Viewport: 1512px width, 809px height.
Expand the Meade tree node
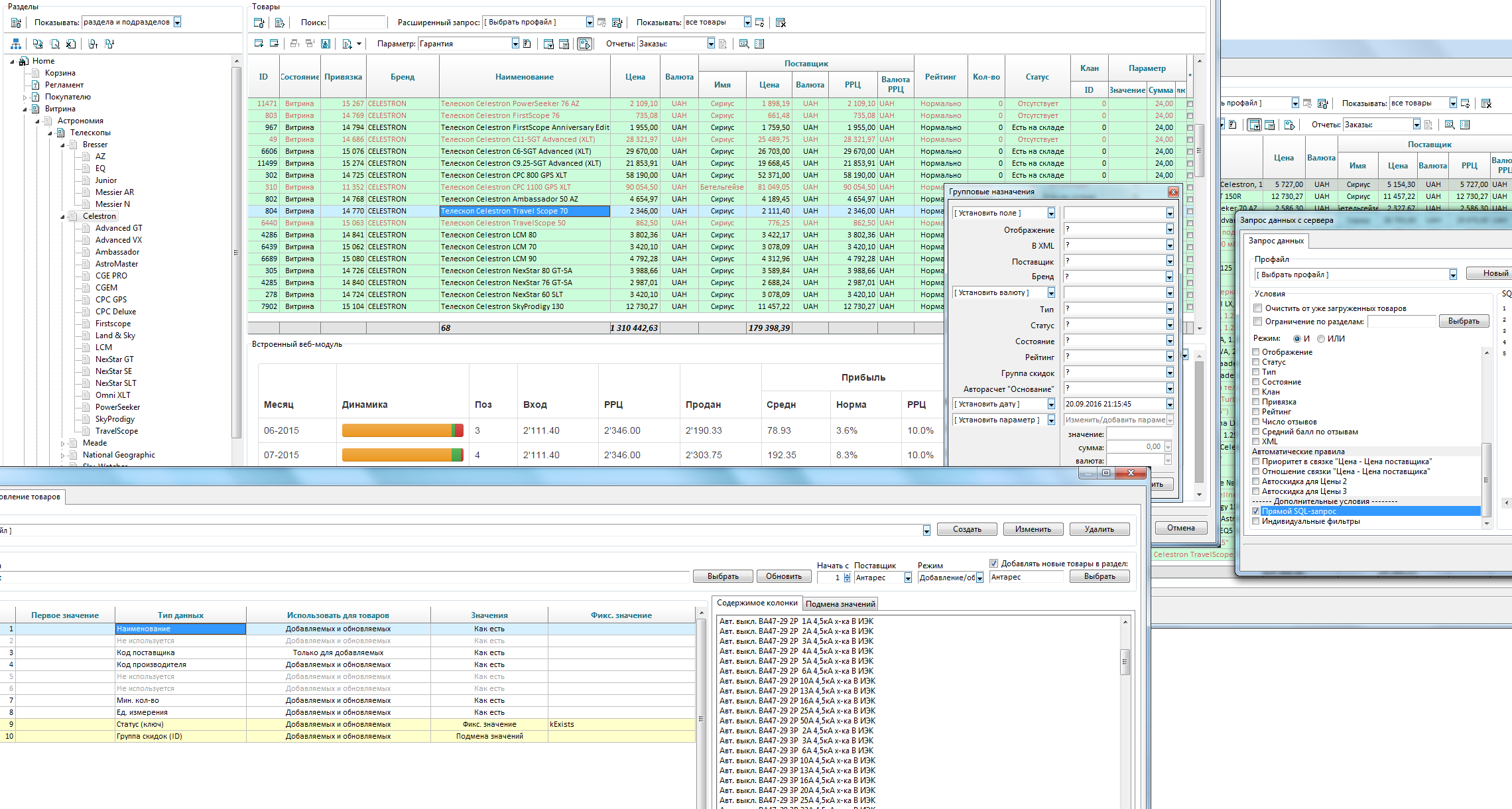coord(64,442)
